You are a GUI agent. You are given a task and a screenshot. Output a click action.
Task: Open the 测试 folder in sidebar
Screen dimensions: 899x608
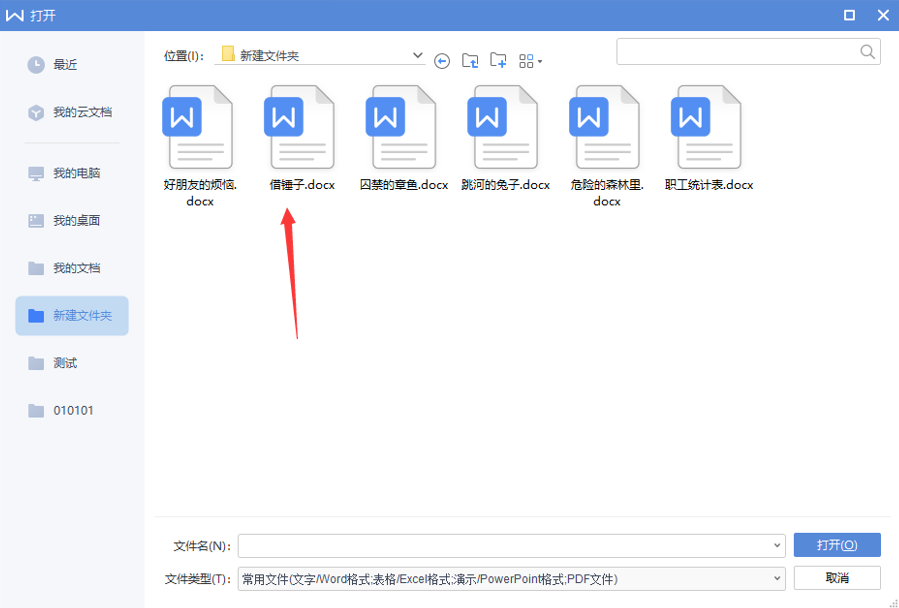[x=72, y=363]
